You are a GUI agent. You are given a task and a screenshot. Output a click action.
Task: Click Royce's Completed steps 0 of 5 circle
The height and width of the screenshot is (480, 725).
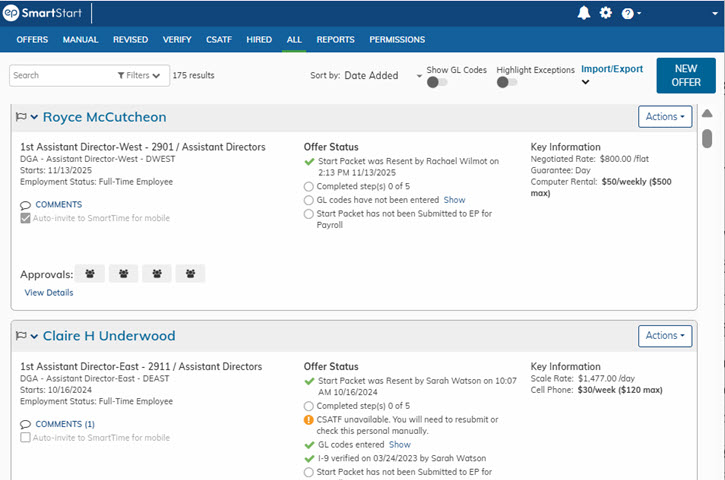[x=308, y=186]
